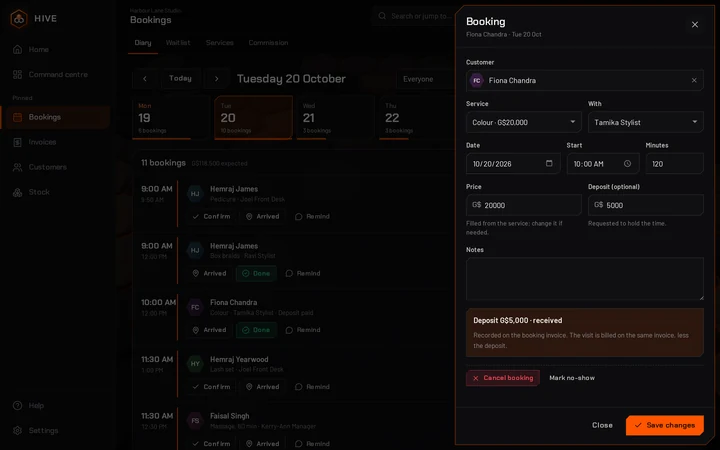The image size is (720, 450).
Task: Click FC avatar in diary list
Action: 195,307
